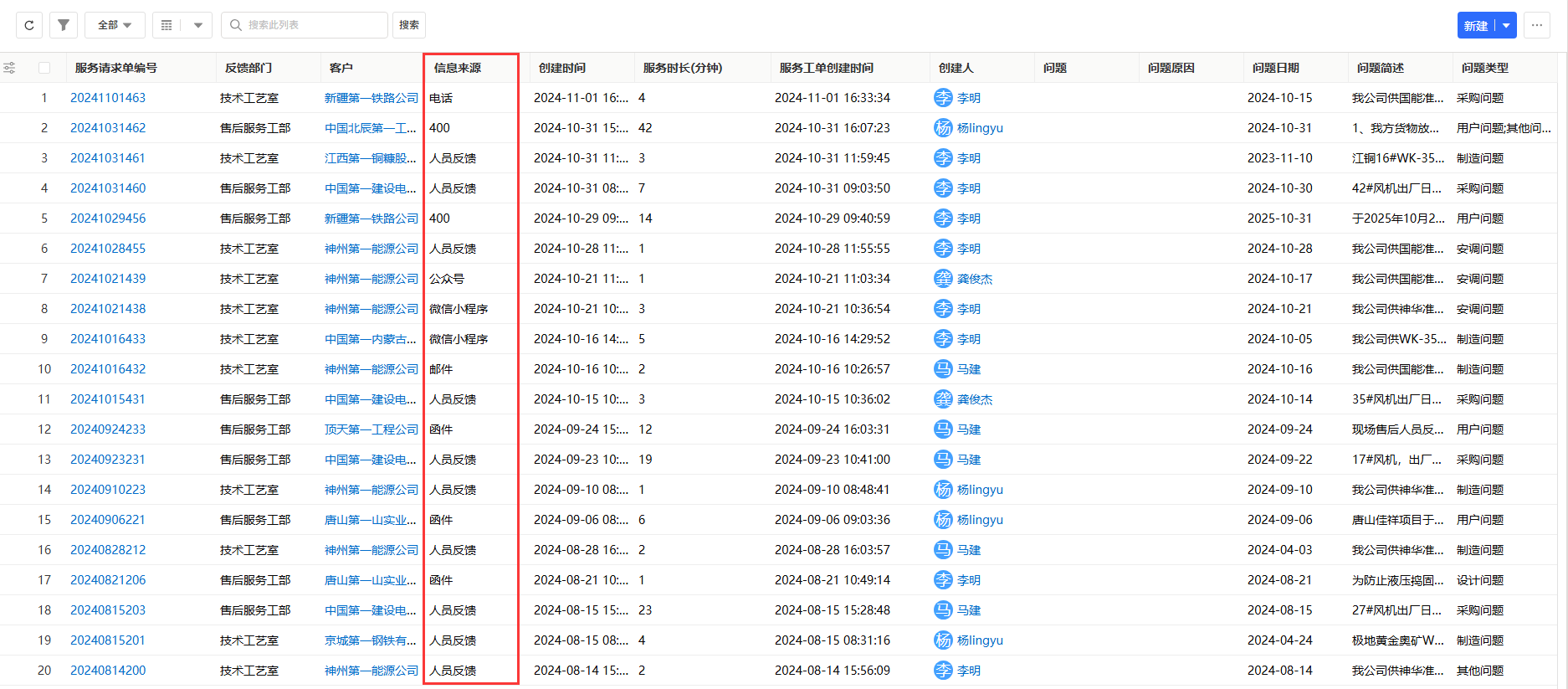Open column settings icon in header row
This screenshot has height=689, width=1568.
(9, 68)
